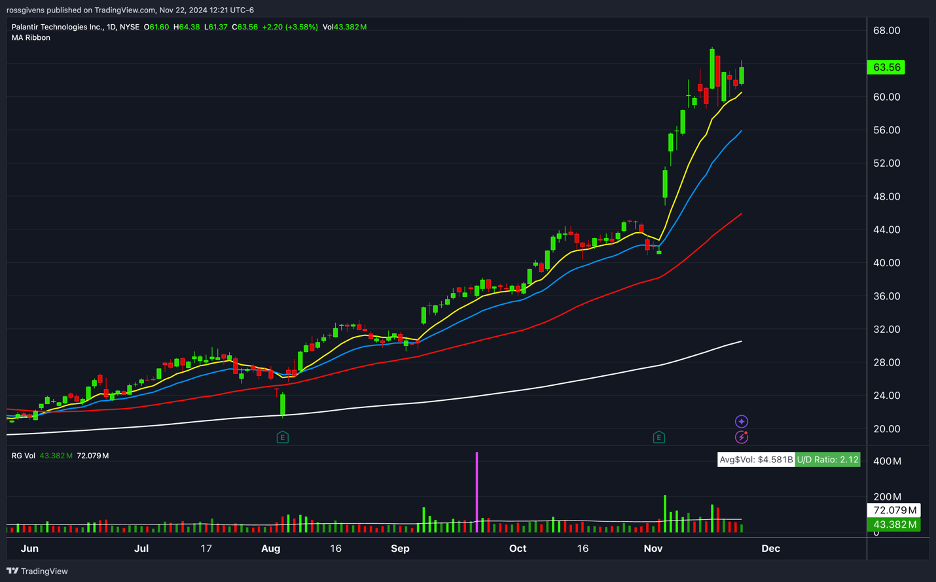
Task: Click the Avg$Vol: $4.581B label
Action: click(x=756, y=460)
